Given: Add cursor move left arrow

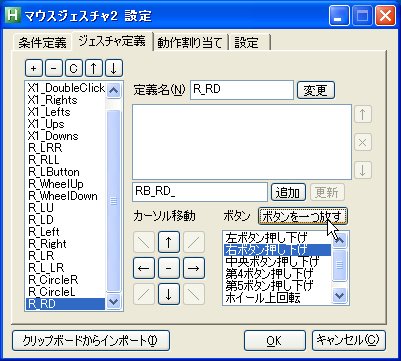Looking at the screenshot, I should click(144, 268).
